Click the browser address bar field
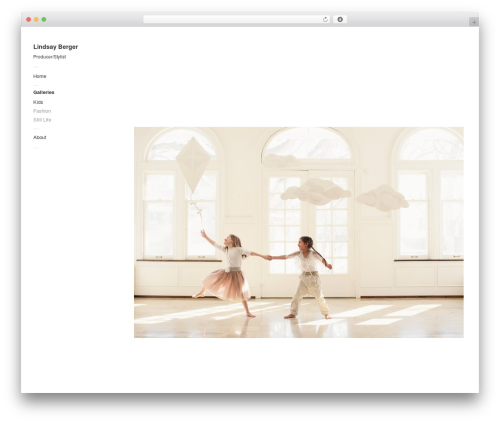The image size is (500, 423). click(x=236, y=20)
